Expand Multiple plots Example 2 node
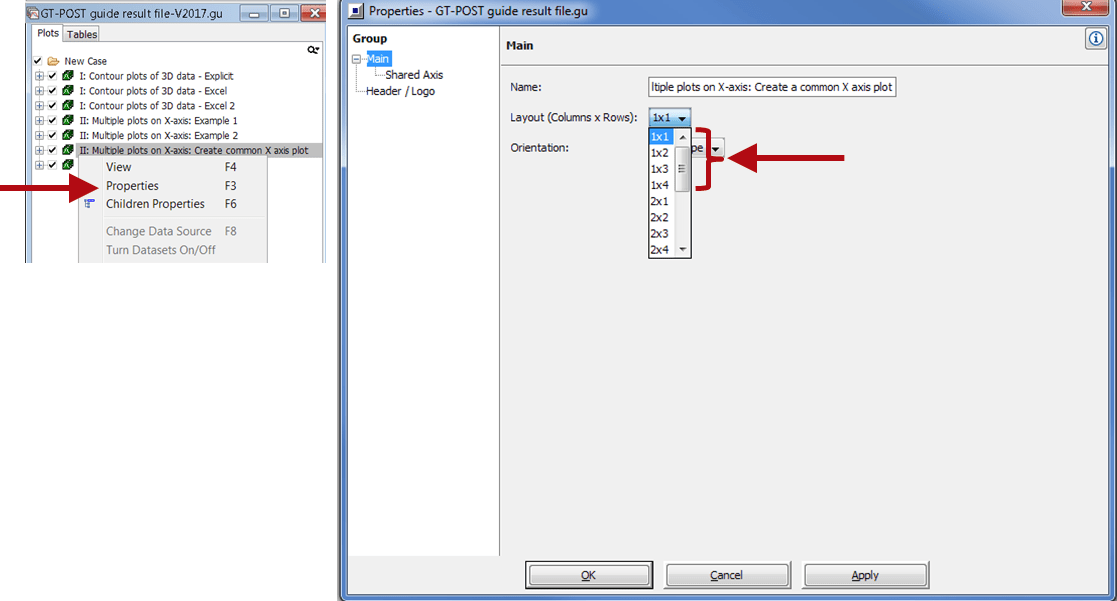Viewport: 1117px width, 601px height. click(x=39, y=135)
